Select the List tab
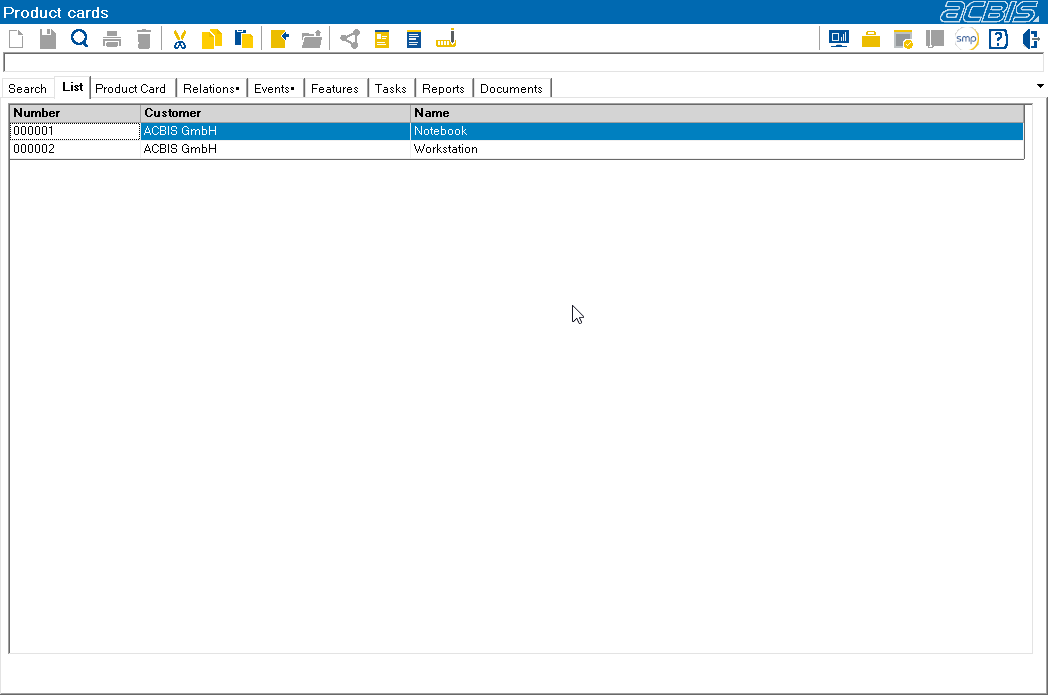 point(72,87)
